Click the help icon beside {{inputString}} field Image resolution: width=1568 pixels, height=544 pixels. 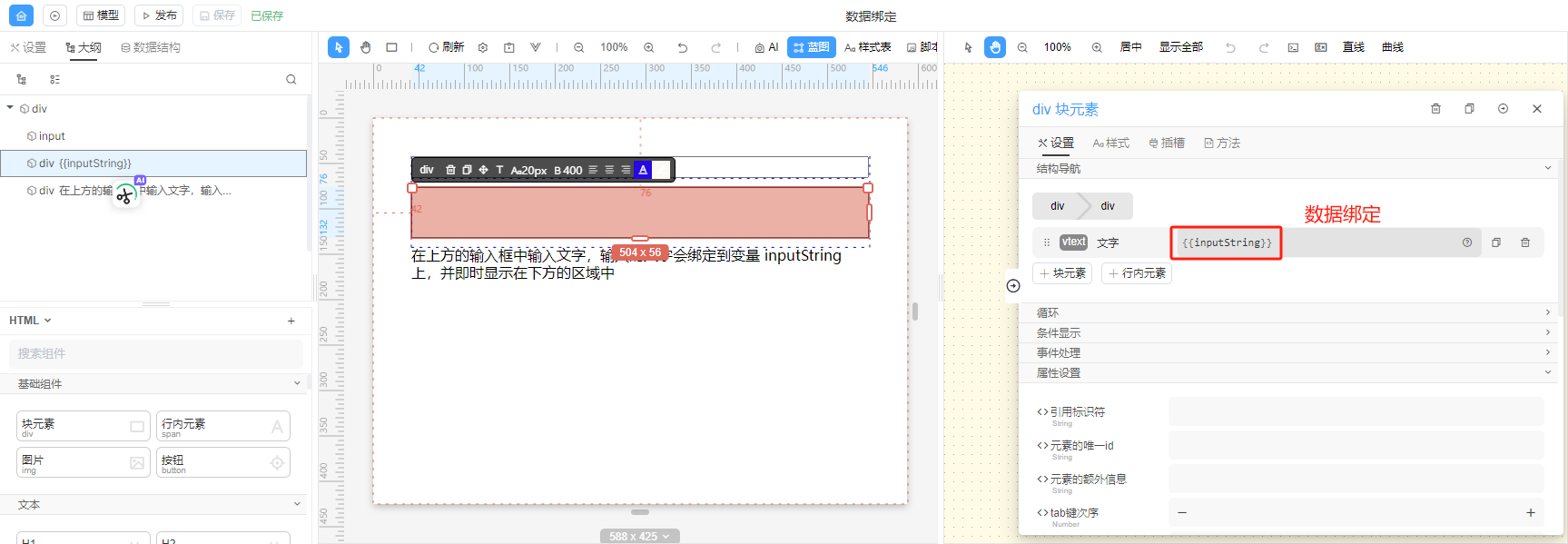(x=1466, y=242)
